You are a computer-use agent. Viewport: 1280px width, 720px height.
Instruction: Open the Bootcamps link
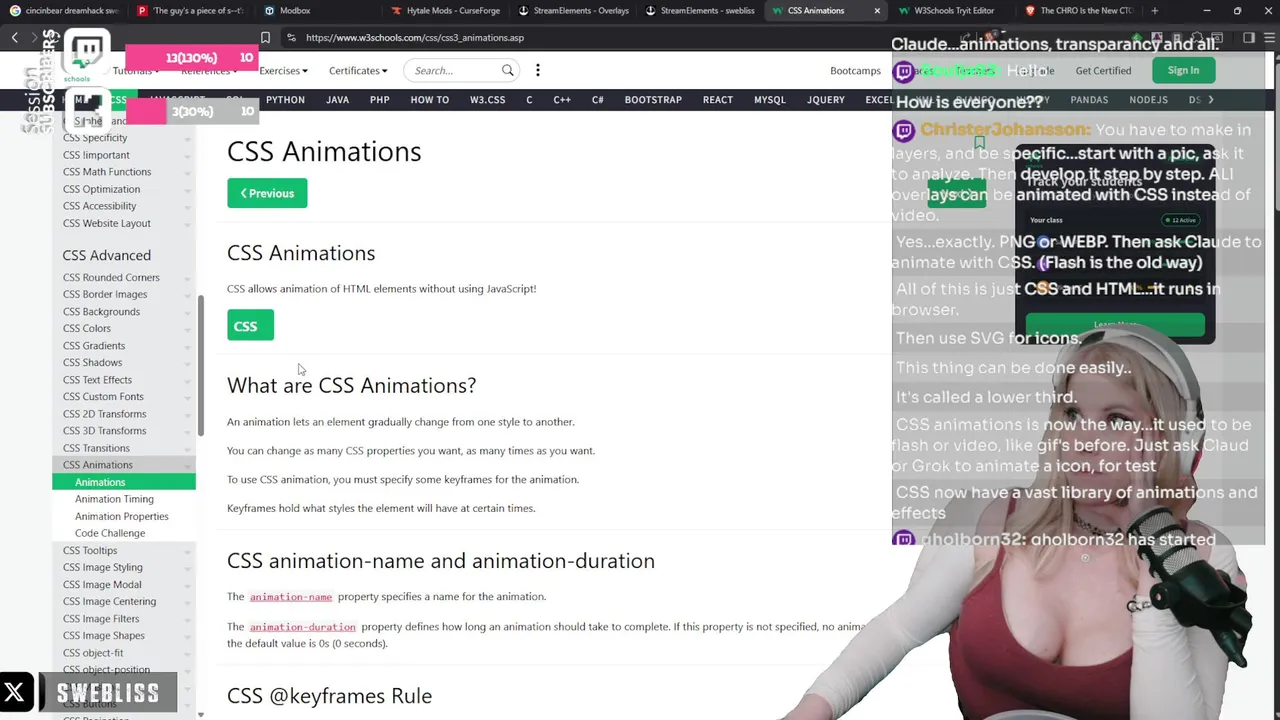click(855, 70)
